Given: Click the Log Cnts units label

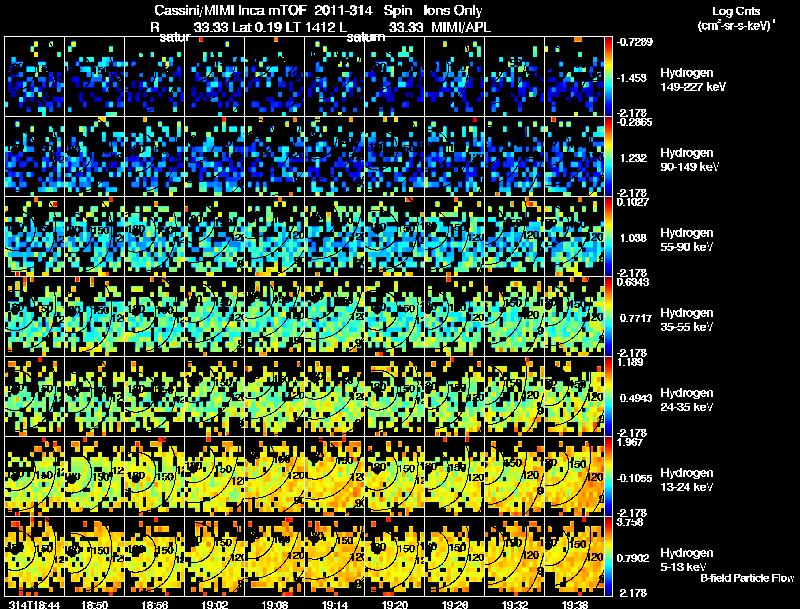Looking at the screenshot, I should 736,18.
